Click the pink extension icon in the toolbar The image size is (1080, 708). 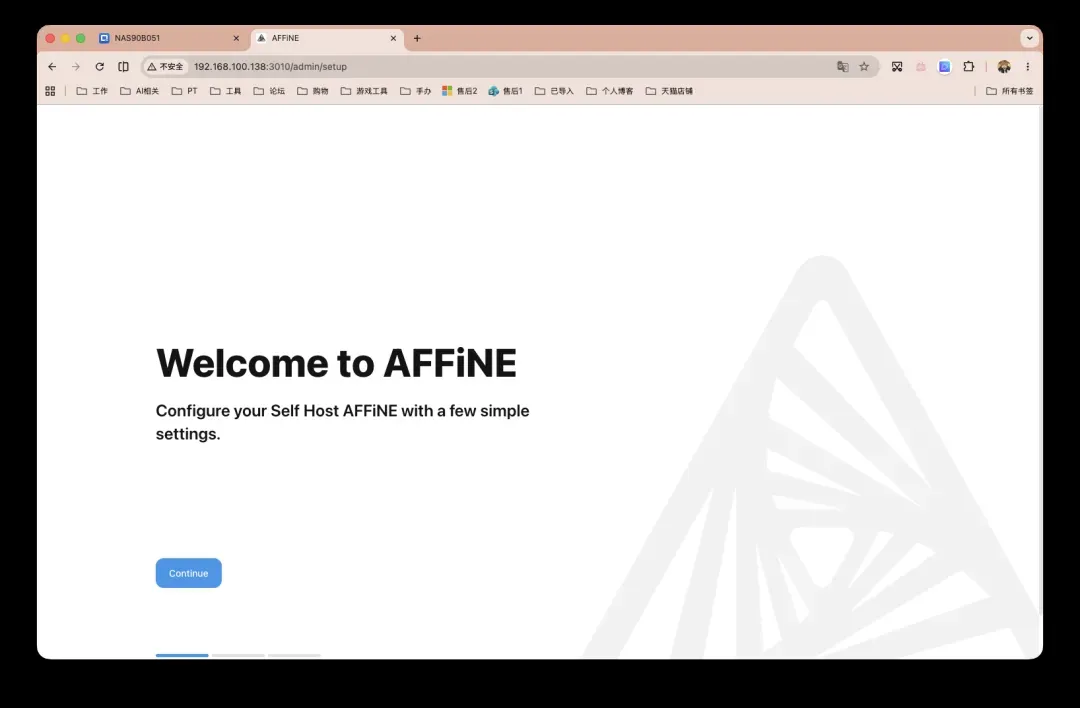921,67
